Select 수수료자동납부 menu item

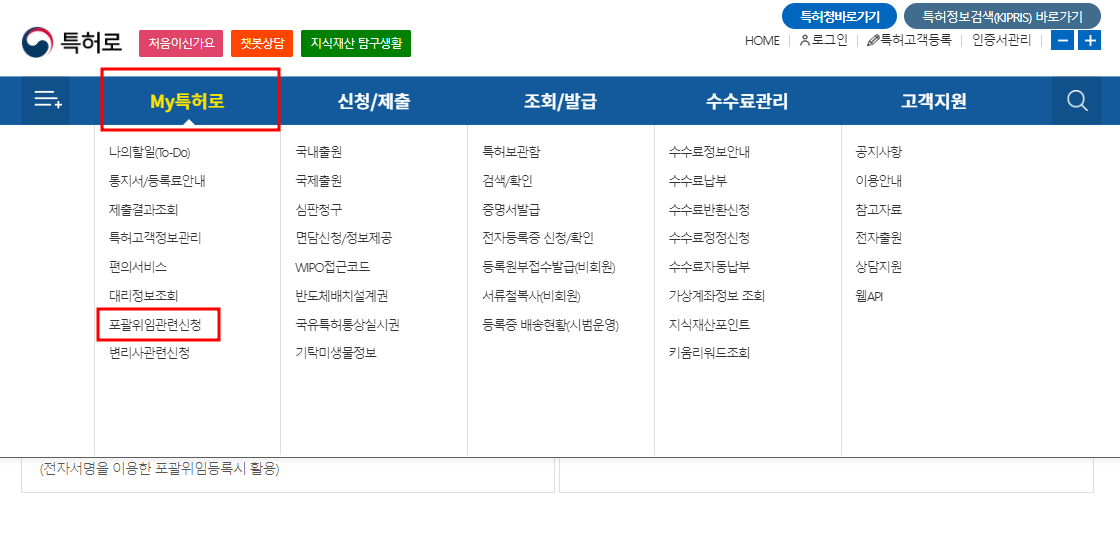(709, 267)
